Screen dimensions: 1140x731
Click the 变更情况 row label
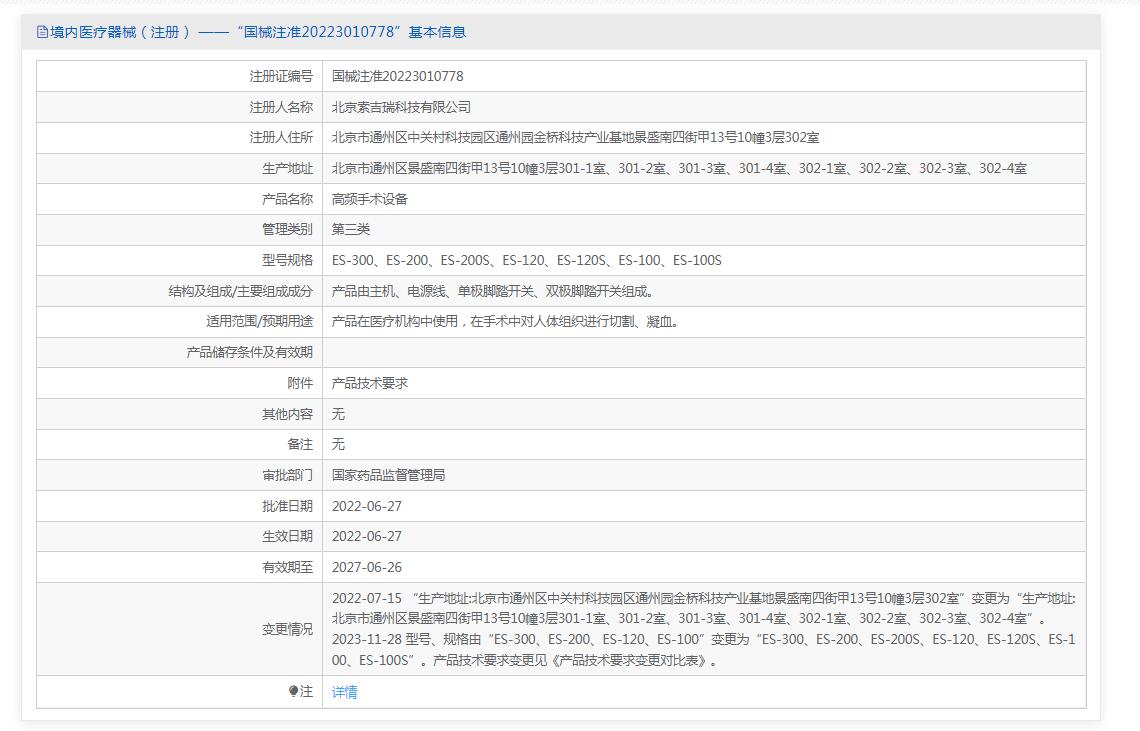click(x=287, y=629)
